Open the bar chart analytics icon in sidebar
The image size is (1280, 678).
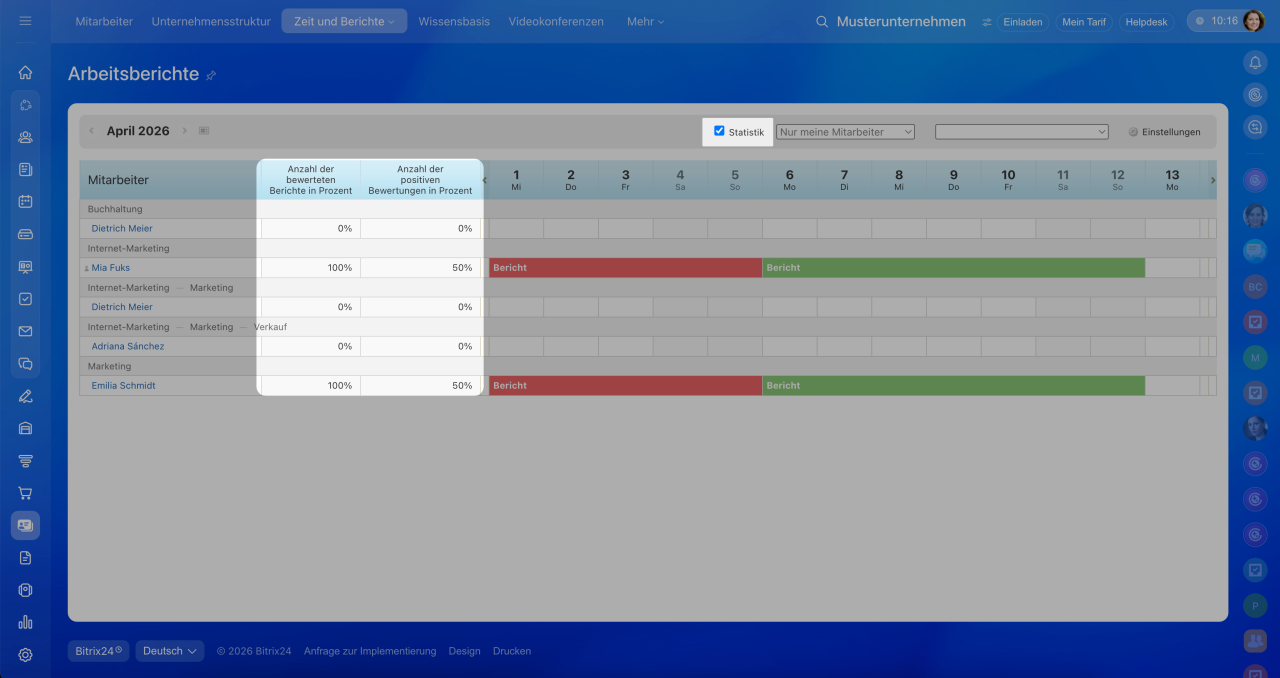click(x=25, y=622)
